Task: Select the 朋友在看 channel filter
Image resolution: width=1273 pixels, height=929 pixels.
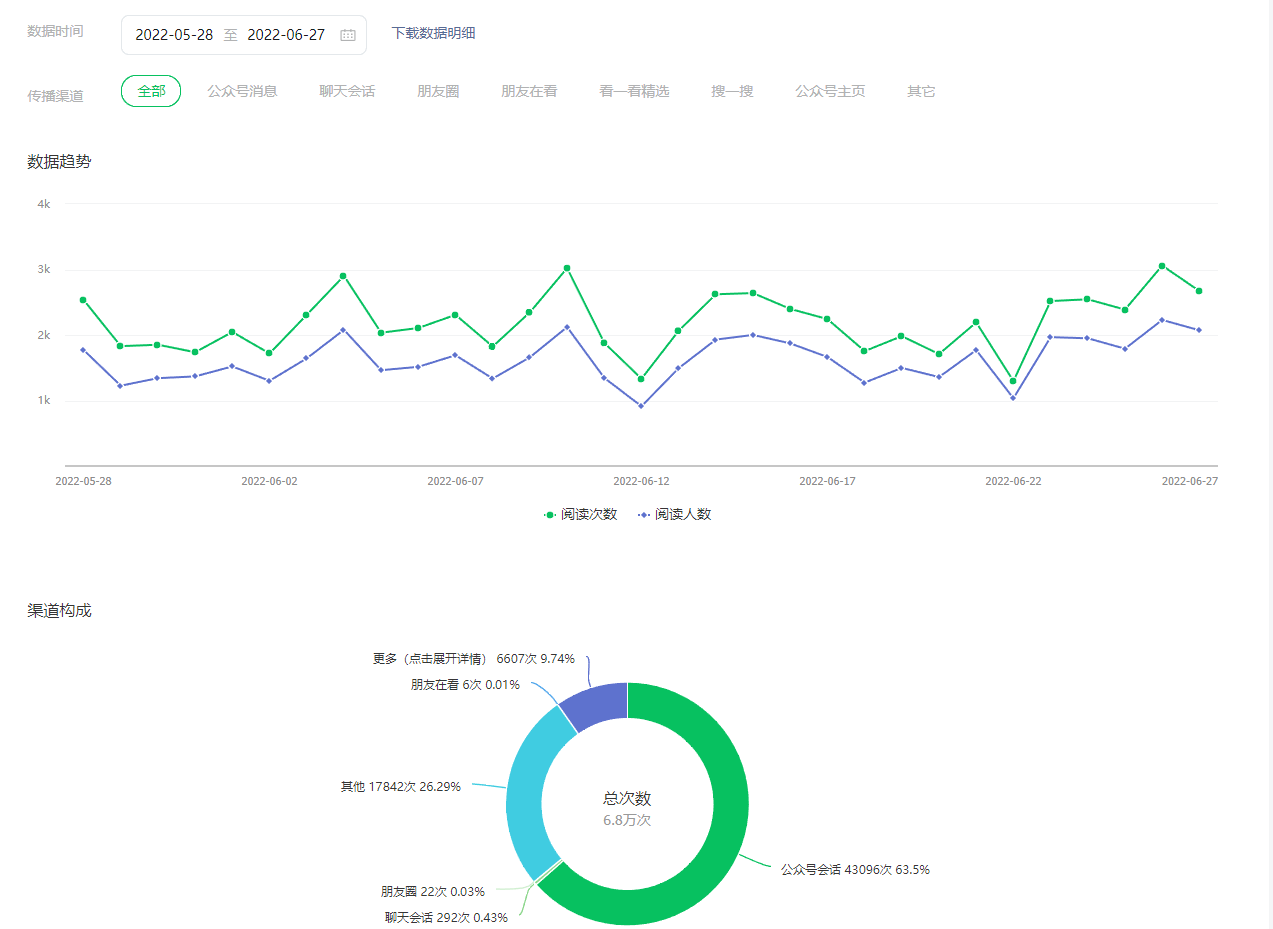Action: [x=529, y=91]
